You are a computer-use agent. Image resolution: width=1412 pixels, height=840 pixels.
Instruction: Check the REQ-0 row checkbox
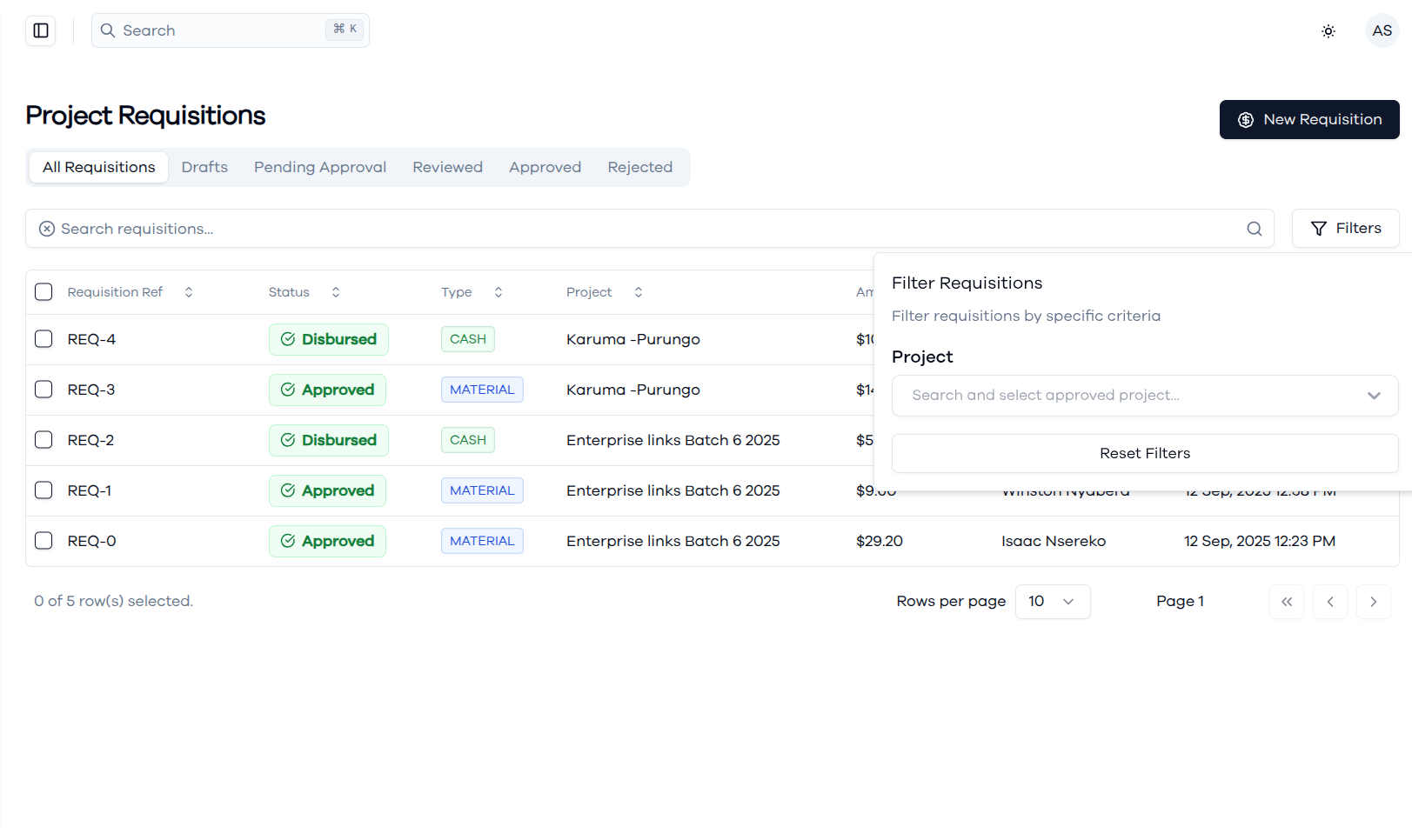(x=43, y=541)
